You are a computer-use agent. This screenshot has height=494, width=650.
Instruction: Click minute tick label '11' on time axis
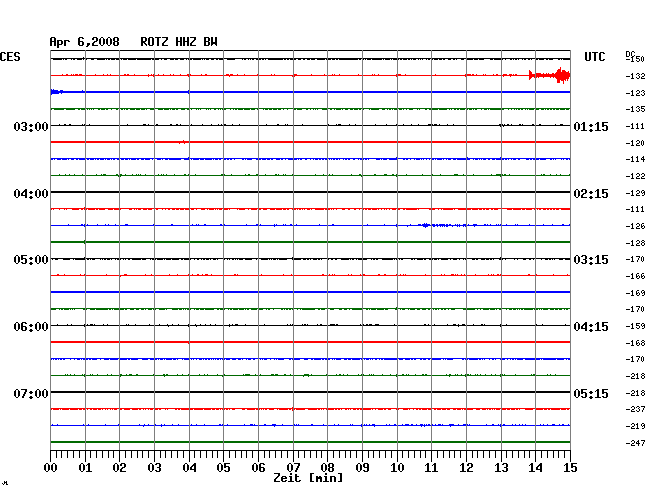(x=431, y=468)
